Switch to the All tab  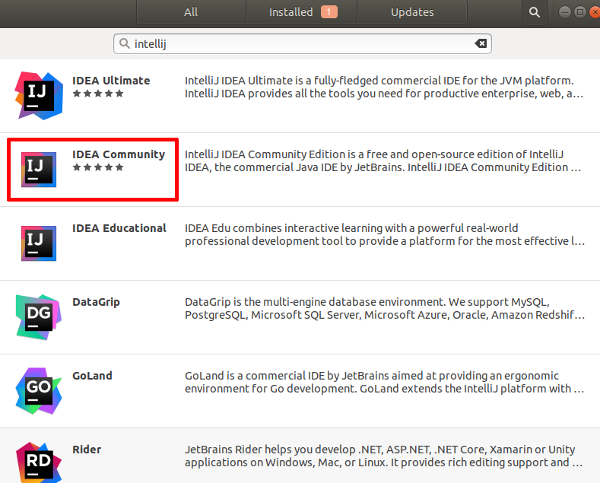(x=191, y=12)
